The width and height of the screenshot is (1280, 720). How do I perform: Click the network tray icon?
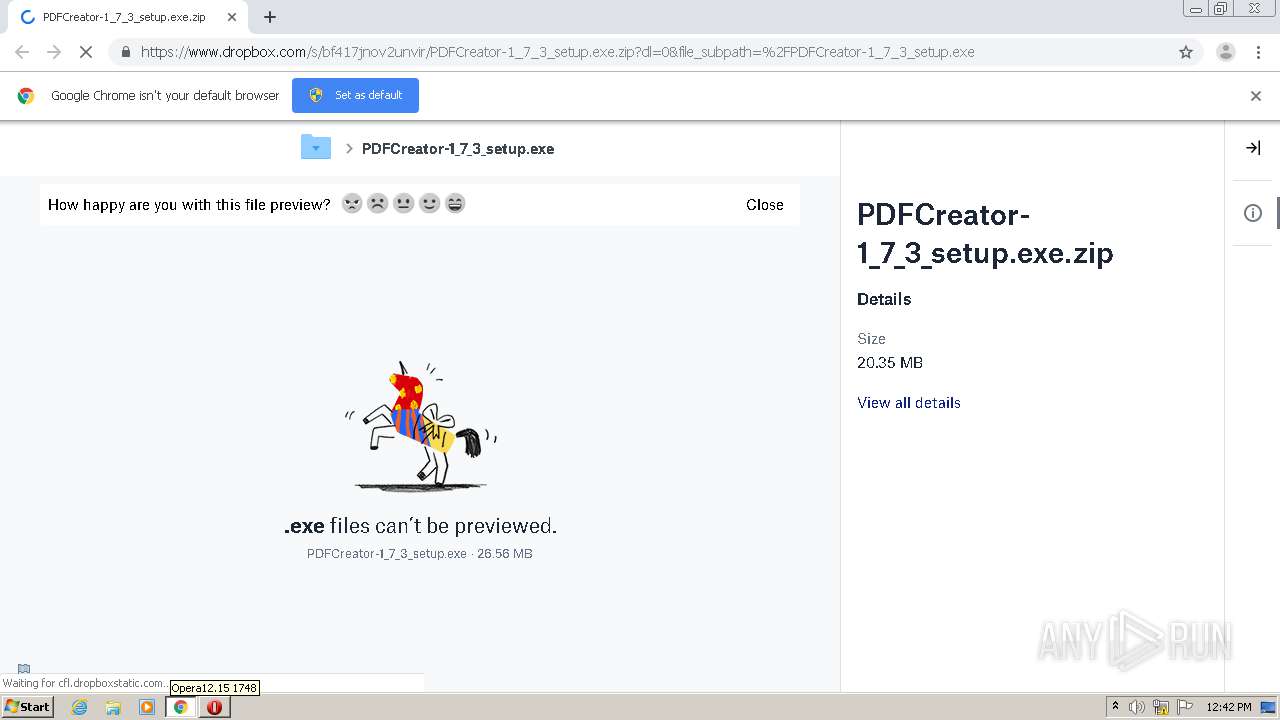[1161, 707]
